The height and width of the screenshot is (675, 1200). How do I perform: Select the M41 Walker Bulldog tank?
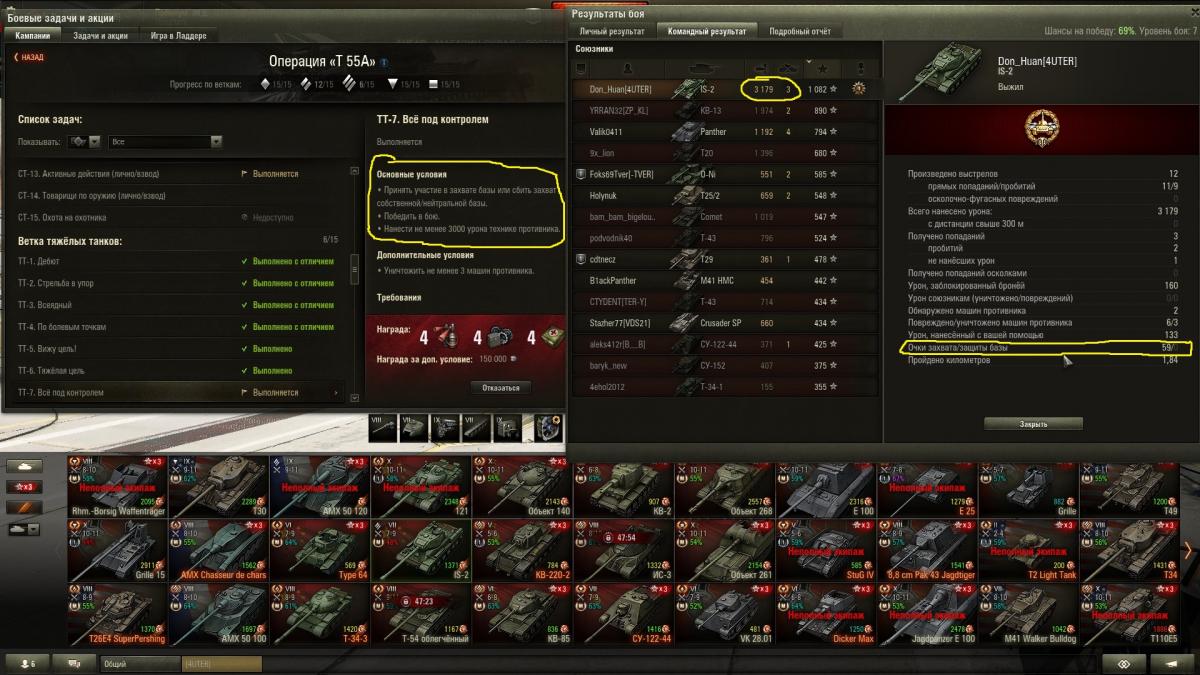(x=1027, y=613)
